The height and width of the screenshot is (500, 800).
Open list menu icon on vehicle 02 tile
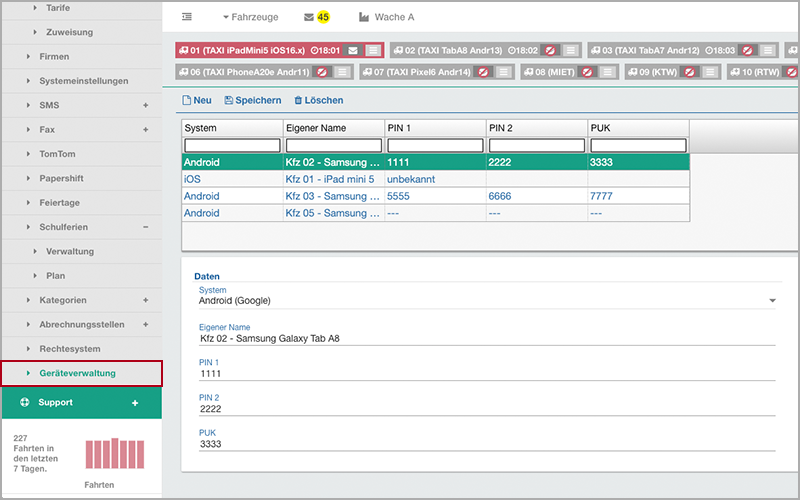pyautogui.click(x=570, y=50)
